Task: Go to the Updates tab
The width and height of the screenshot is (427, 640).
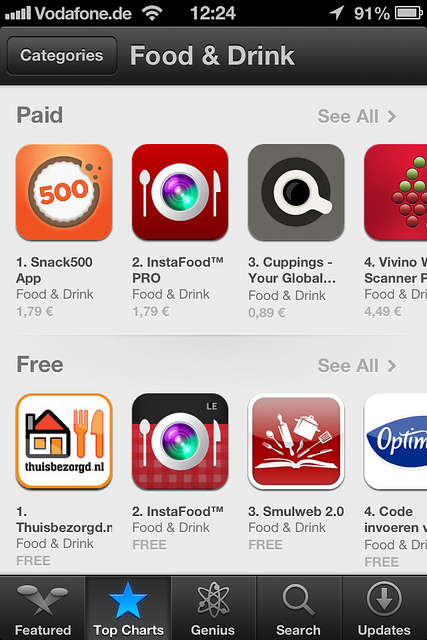Action: 384,608
